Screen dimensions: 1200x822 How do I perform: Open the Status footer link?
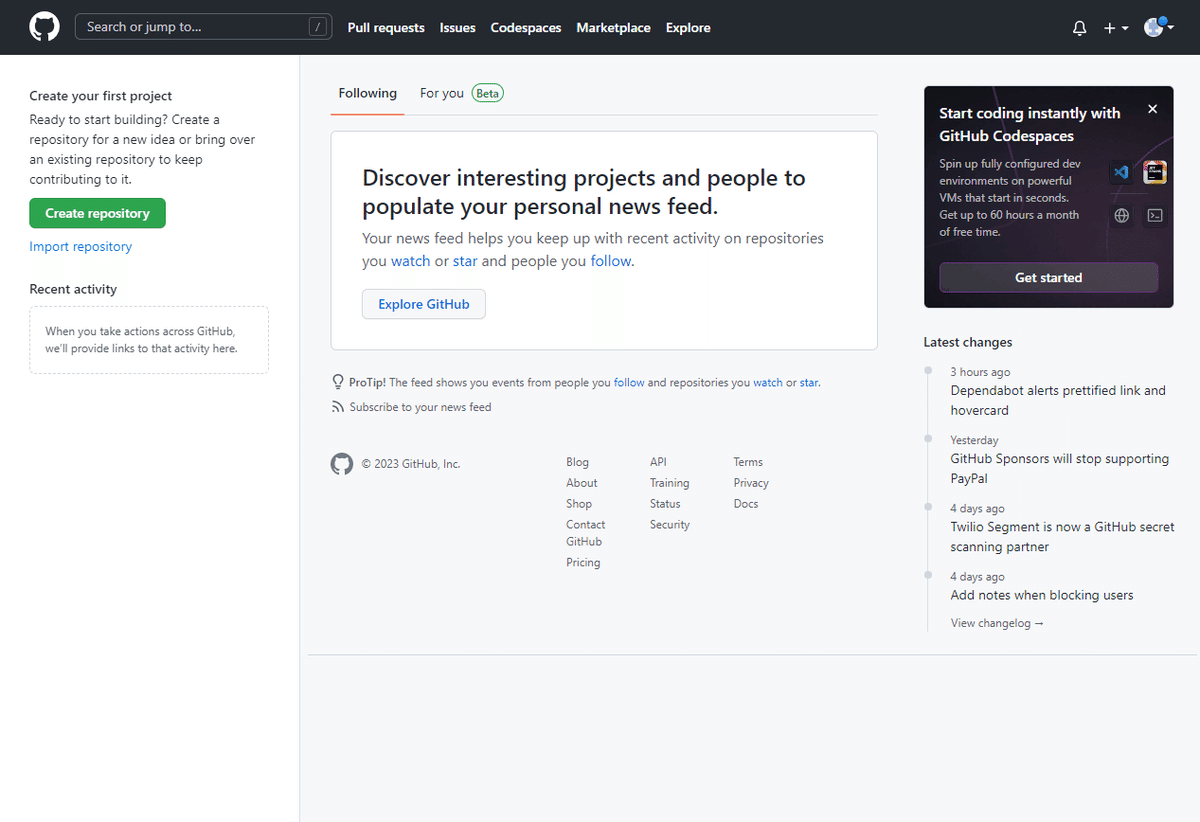pyautogui.click(x=665, y=504)
